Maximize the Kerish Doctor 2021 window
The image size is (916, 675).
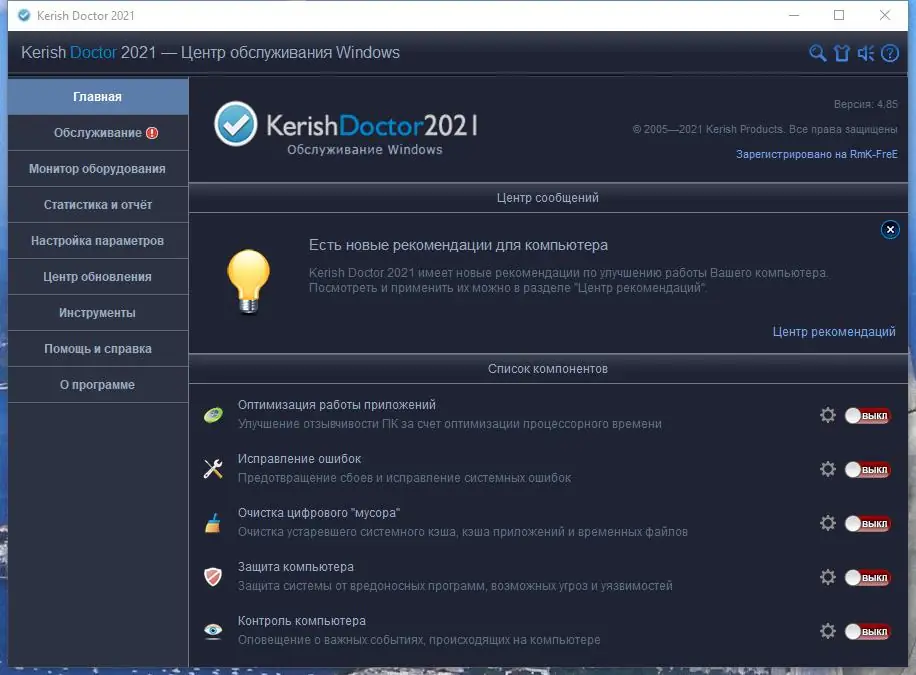click(839, 15)
